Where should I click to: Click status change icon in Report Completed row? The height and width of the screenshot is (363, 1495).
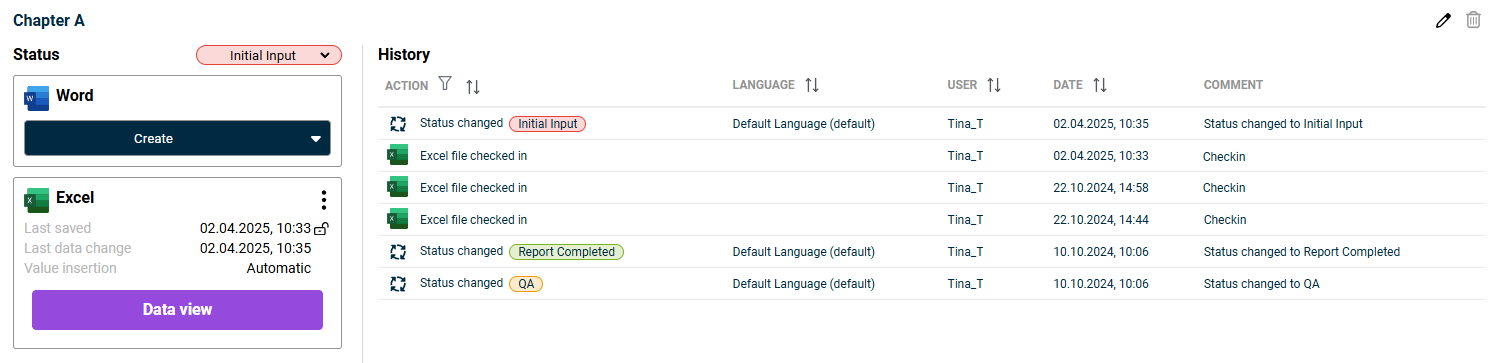click(x=398, y=252)
